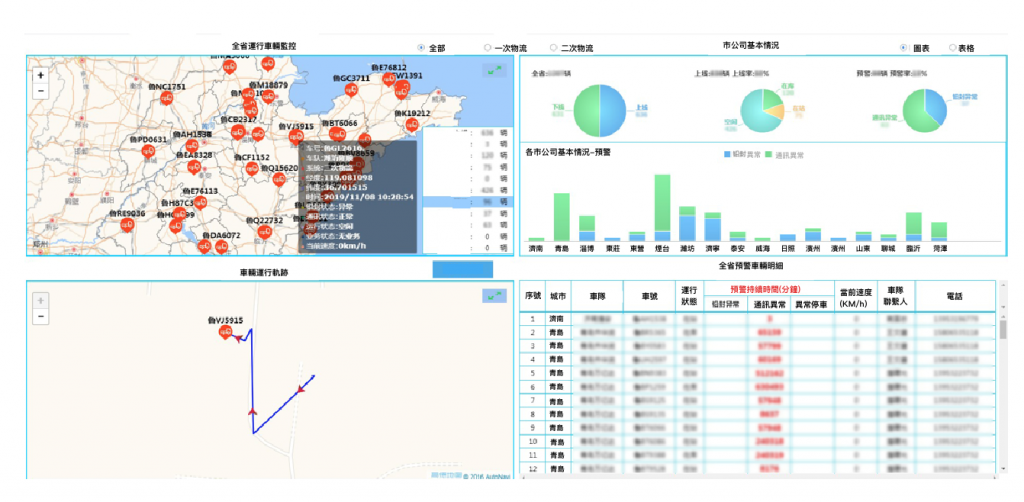
Task: Zoom out on the vehicle track map
Action: coord(41,316)
